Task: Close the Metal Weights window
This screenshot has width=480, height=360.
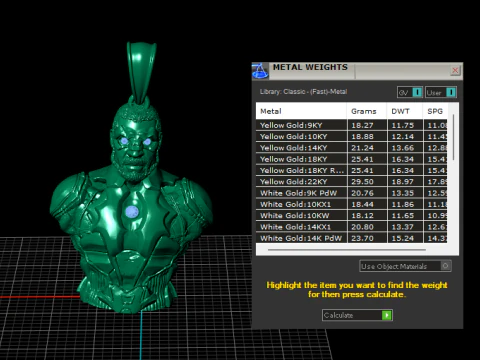Action: pos(455,70)
